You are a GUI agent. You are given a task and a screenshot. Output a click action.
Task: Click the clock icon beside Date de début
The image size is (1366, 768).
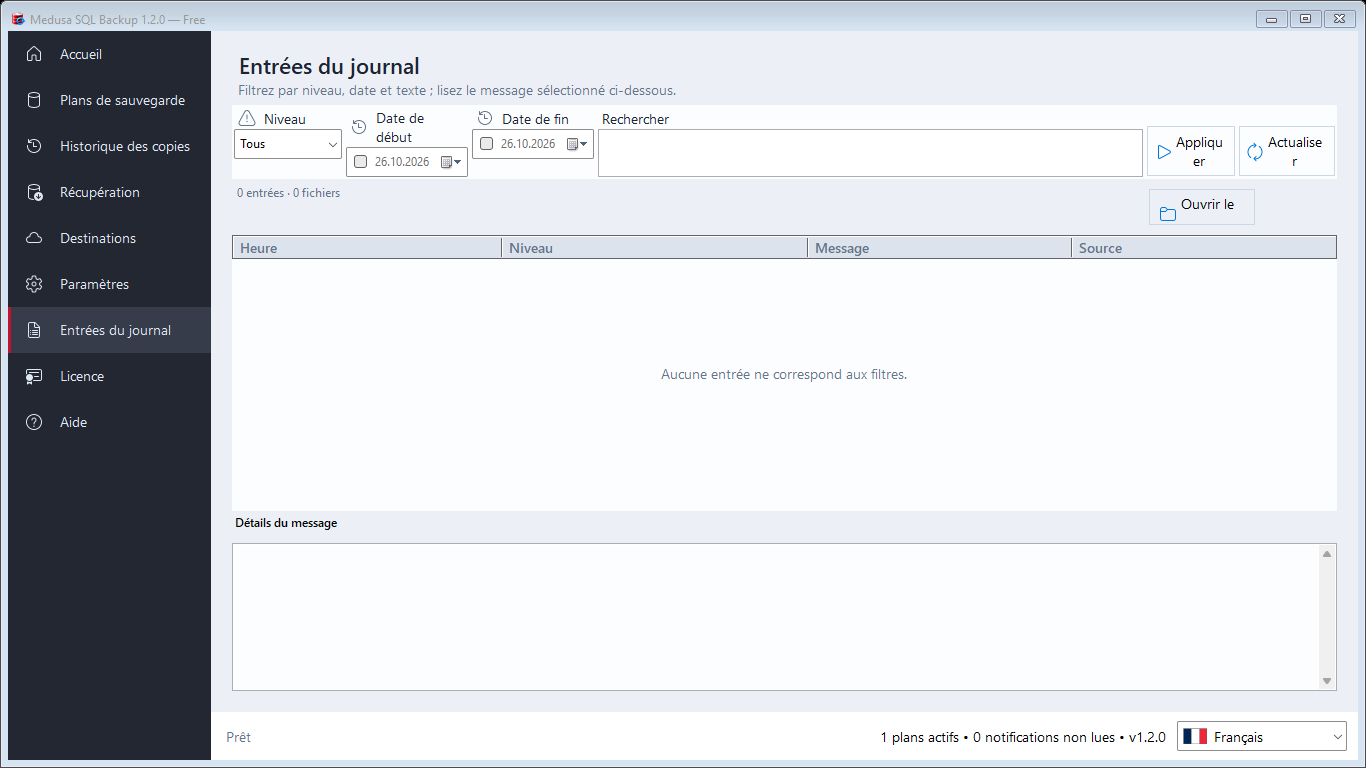(x=360, y=126)
